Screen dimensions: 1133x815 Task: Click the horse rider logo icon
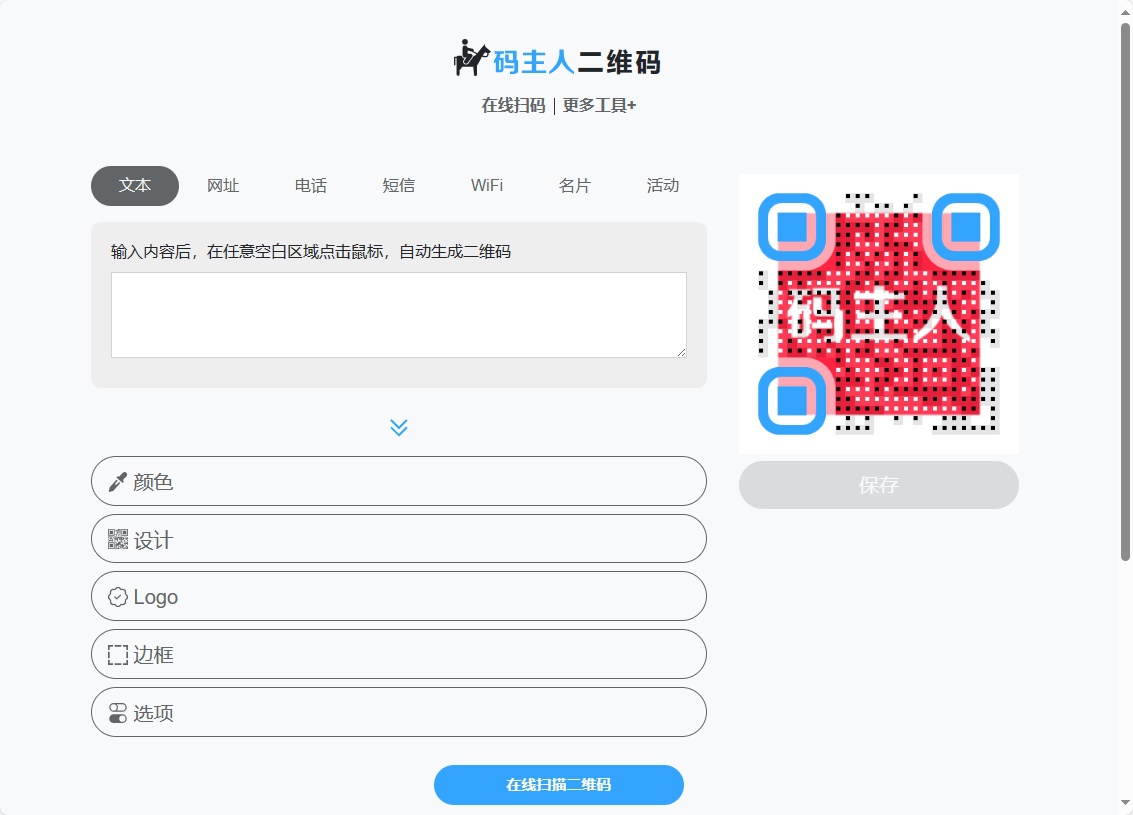tap(471, 58)
